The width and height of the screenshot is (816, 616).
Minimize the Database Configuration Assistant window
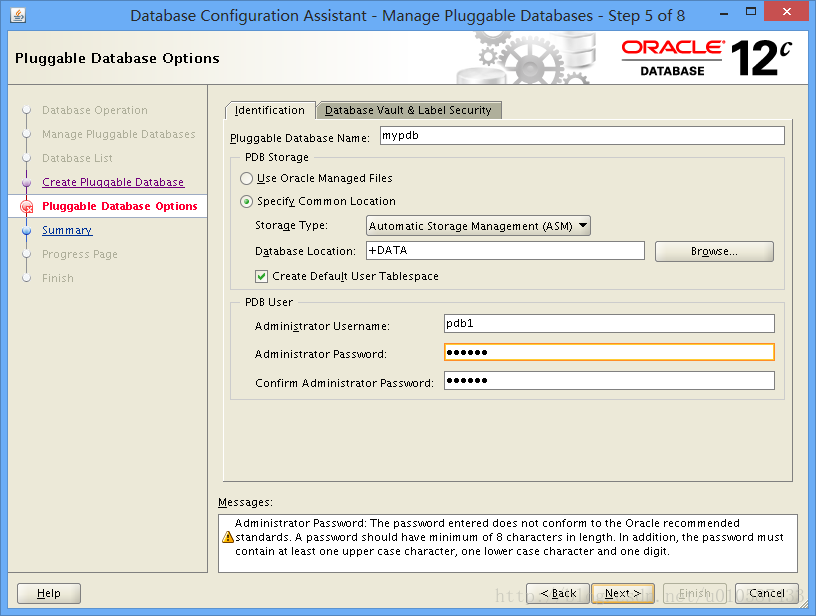[x=724, y=13]
